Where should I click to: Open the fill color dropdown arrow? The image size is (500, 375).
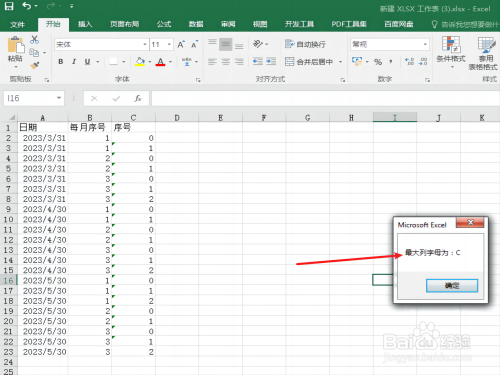(150, 62)
